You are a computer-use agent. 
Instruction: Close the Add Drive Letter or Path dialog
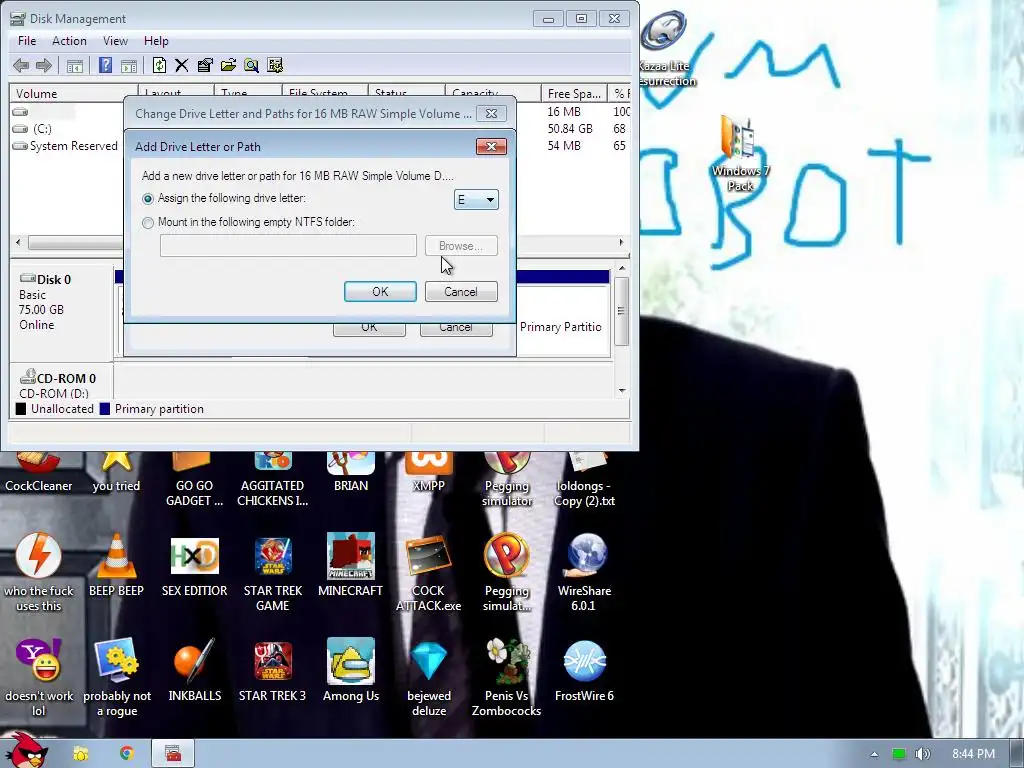tap(491, 146)
